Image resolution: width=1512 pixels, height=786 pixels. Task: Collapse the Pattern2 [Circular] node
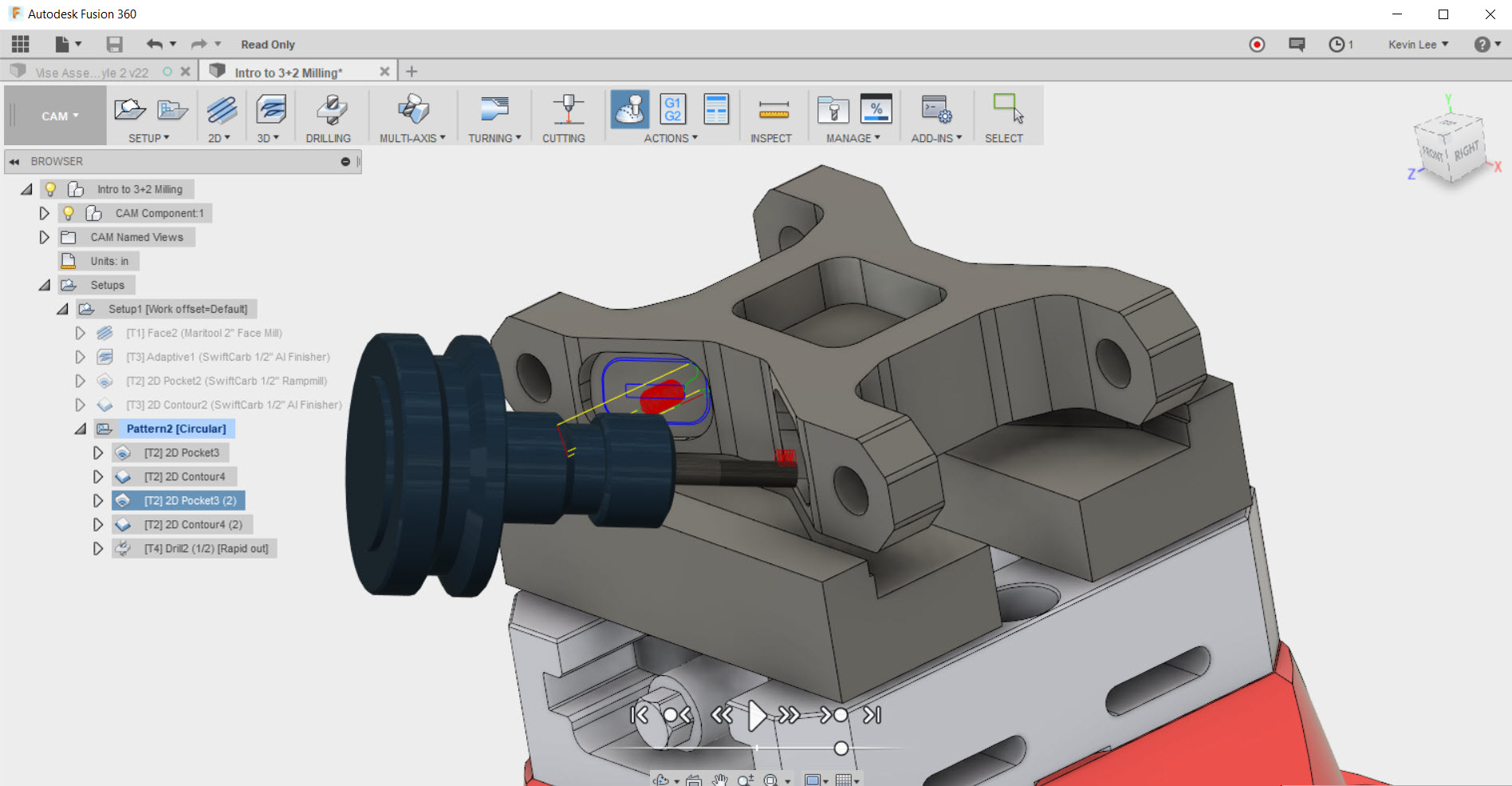point(81,429)
